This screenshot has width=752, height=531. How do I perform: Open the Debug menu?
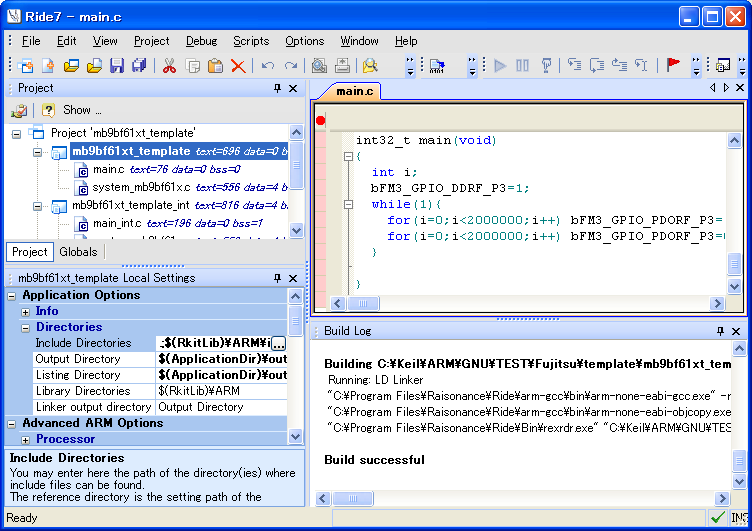(x=201, y=41)
